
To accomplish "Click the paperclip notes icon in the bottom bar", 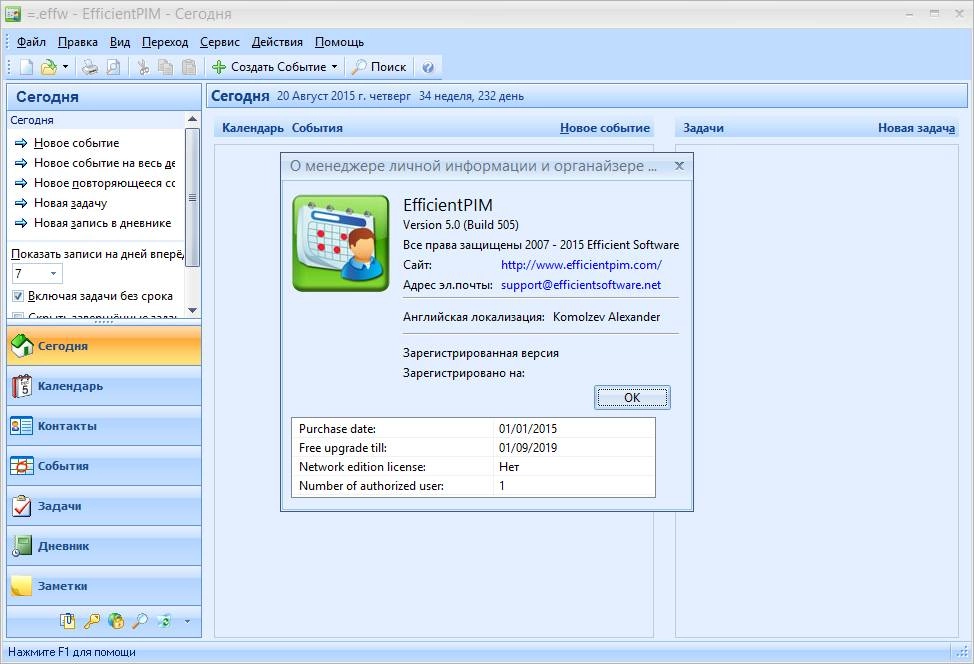I will point(68,621).
